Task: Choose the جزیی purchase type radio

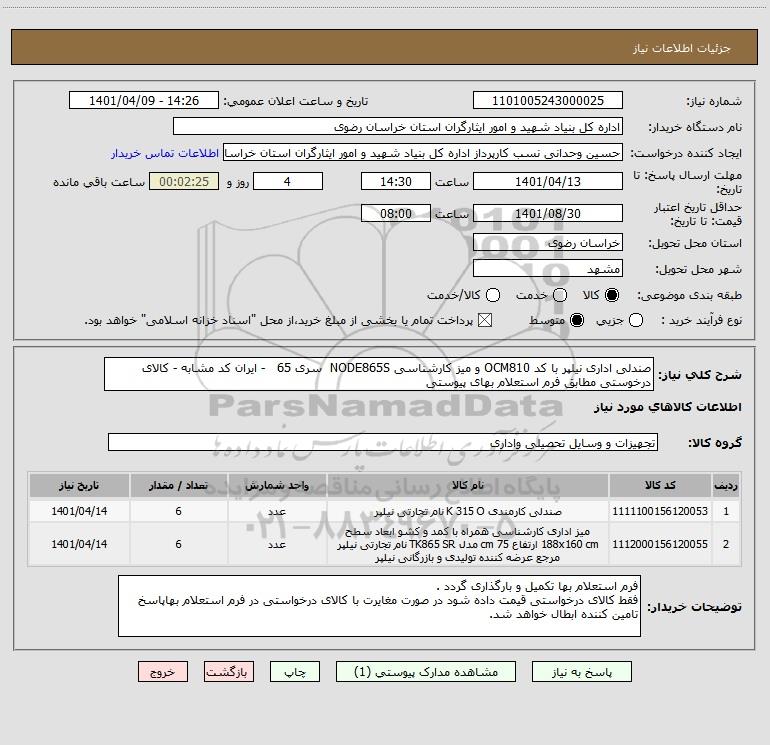Action: pyautogui.click(x=636, y=321)
